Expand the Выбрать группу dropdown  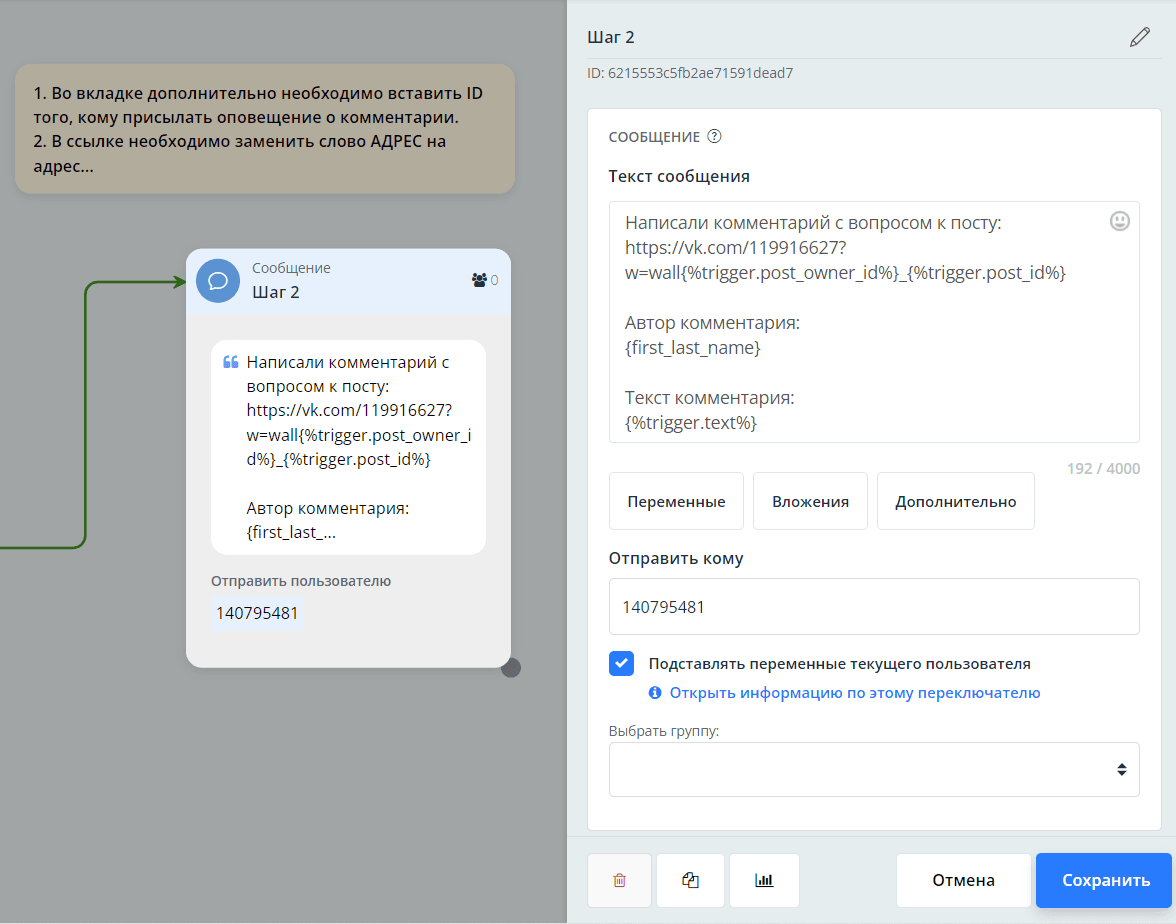tap(873, 769)
